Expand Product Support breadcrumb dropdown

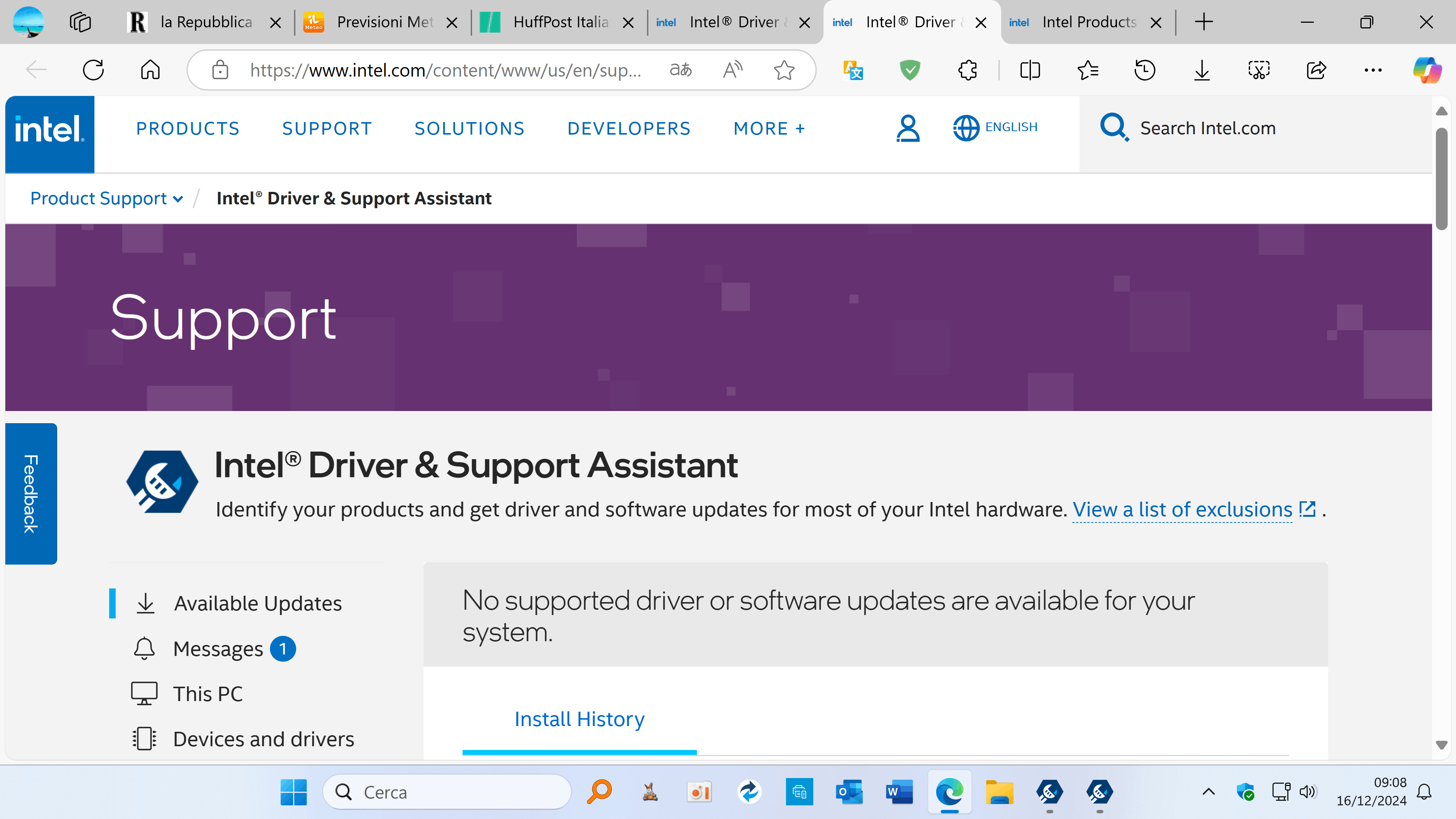(x=107, y=198)
